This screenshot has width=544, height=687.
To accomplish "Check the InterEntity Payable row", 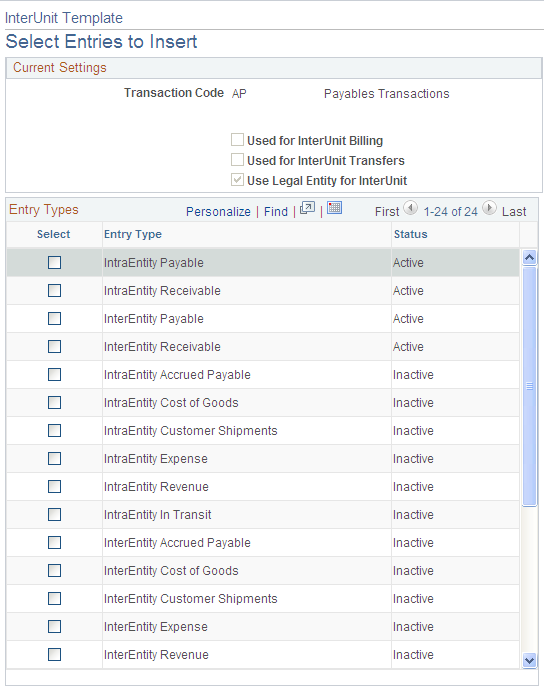I will point(54,319).
